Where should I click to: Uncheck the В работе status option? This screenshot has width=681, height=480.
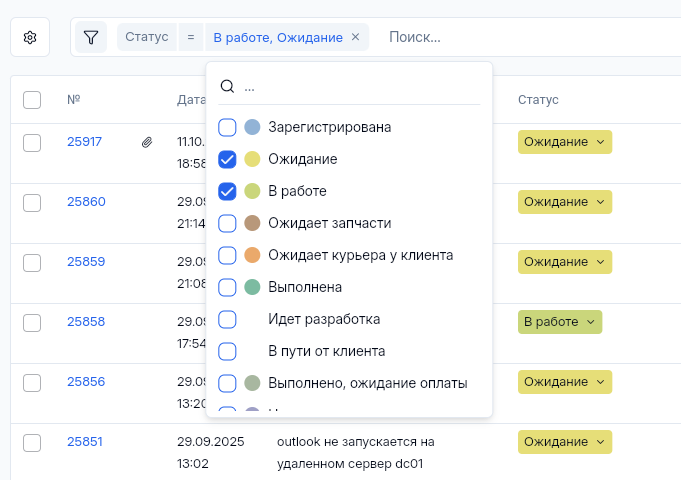(x=227, y=191)
